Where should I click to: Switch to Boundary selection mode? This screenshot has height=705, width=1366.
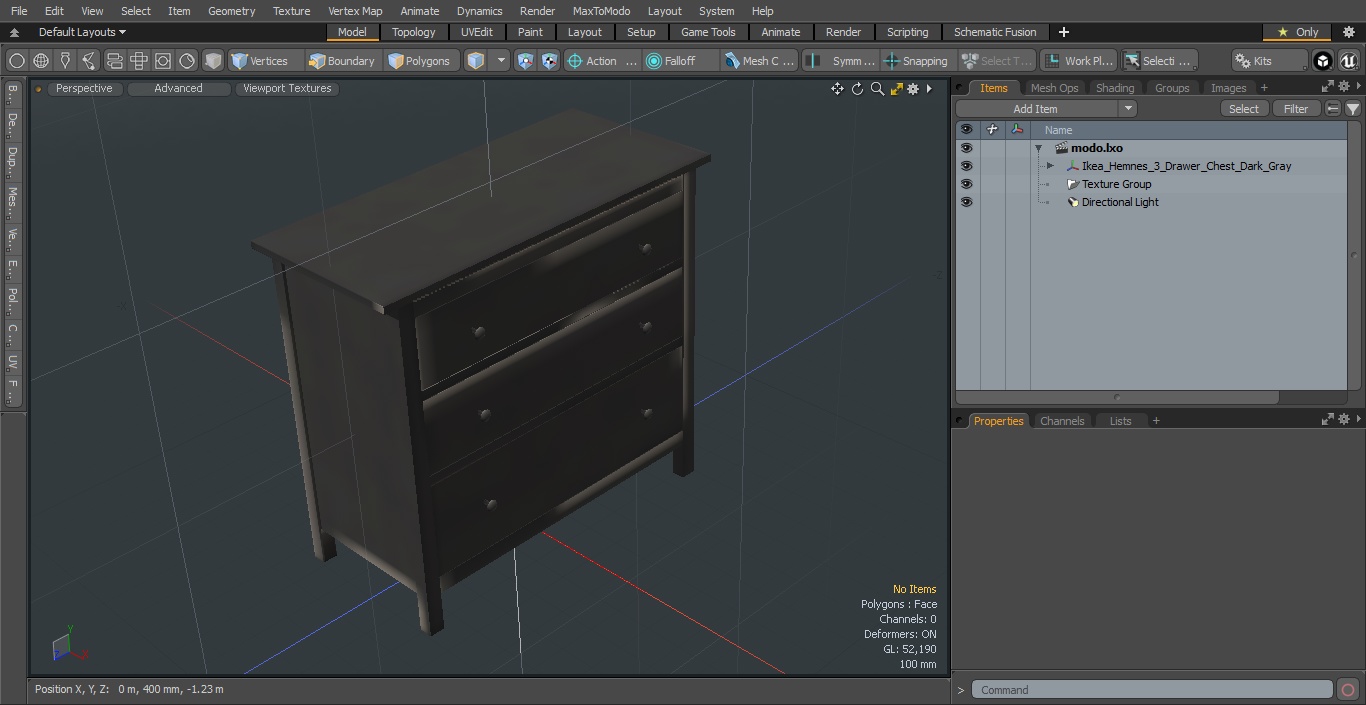pos(342,61)
